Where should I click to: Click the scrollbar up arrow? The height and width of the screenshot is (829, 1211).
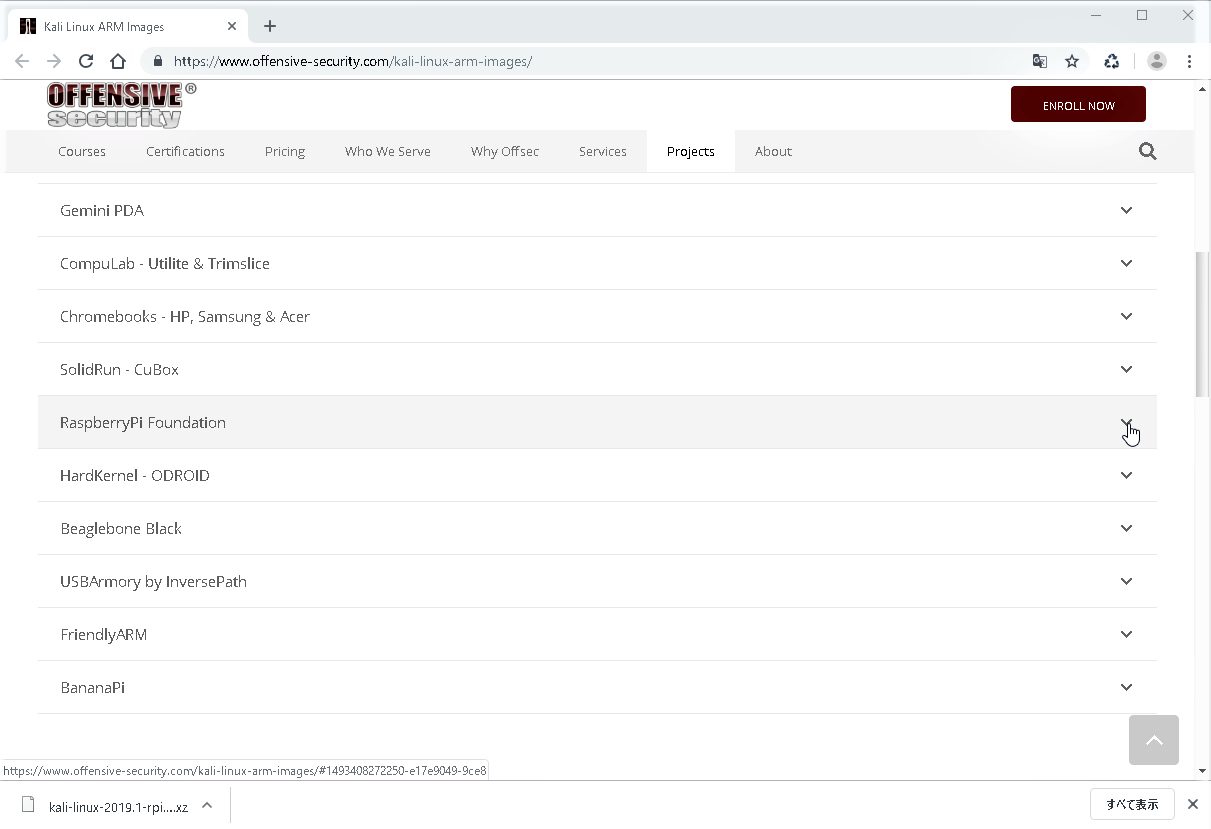(x=1202, y=89)
